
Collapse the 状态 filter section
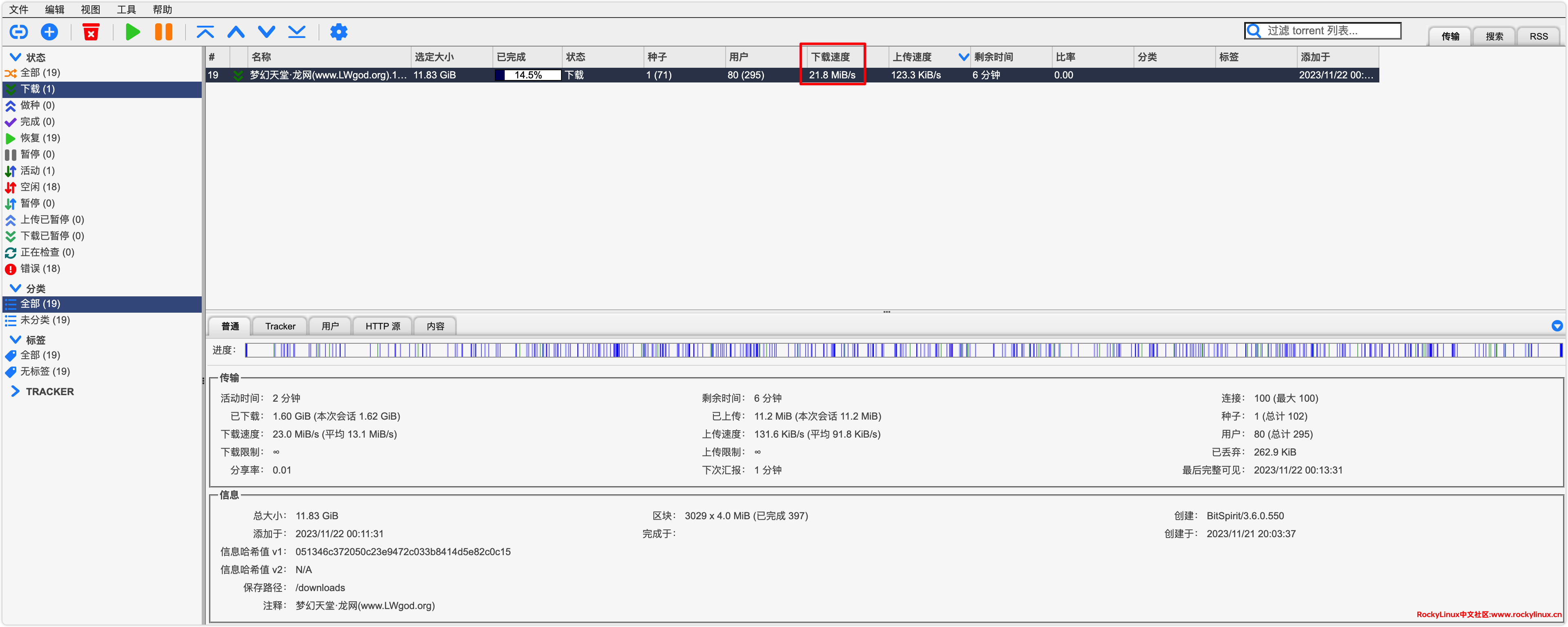[15, 57]
